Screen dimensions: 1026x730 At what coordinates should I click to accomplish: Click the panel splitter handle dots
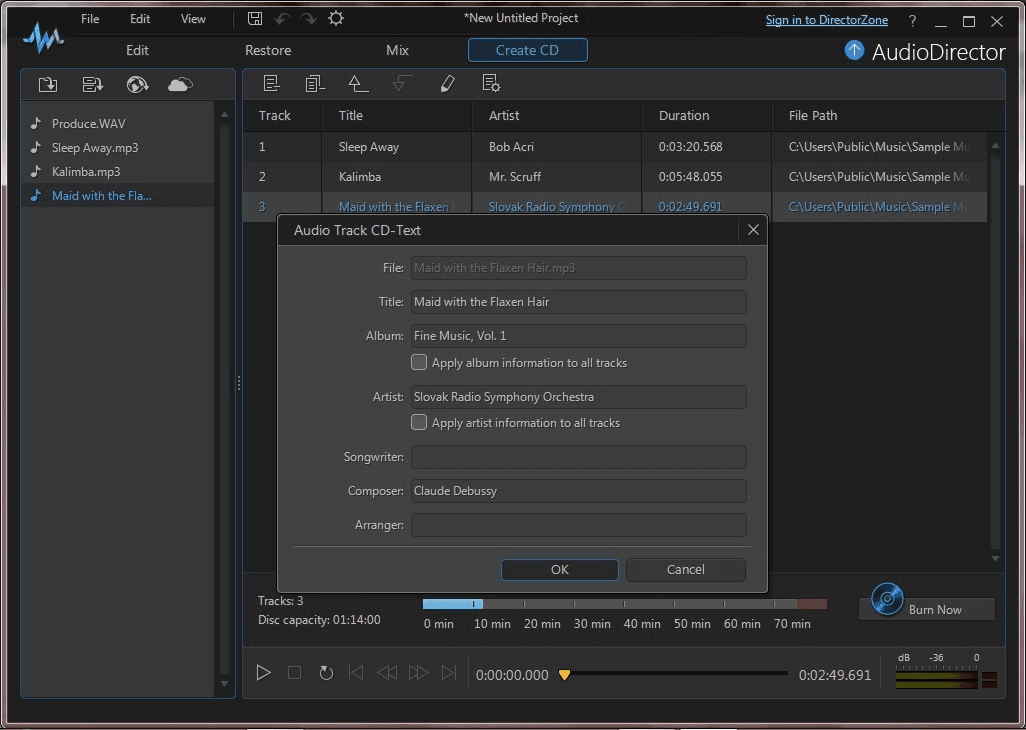(x=239, y=383)
